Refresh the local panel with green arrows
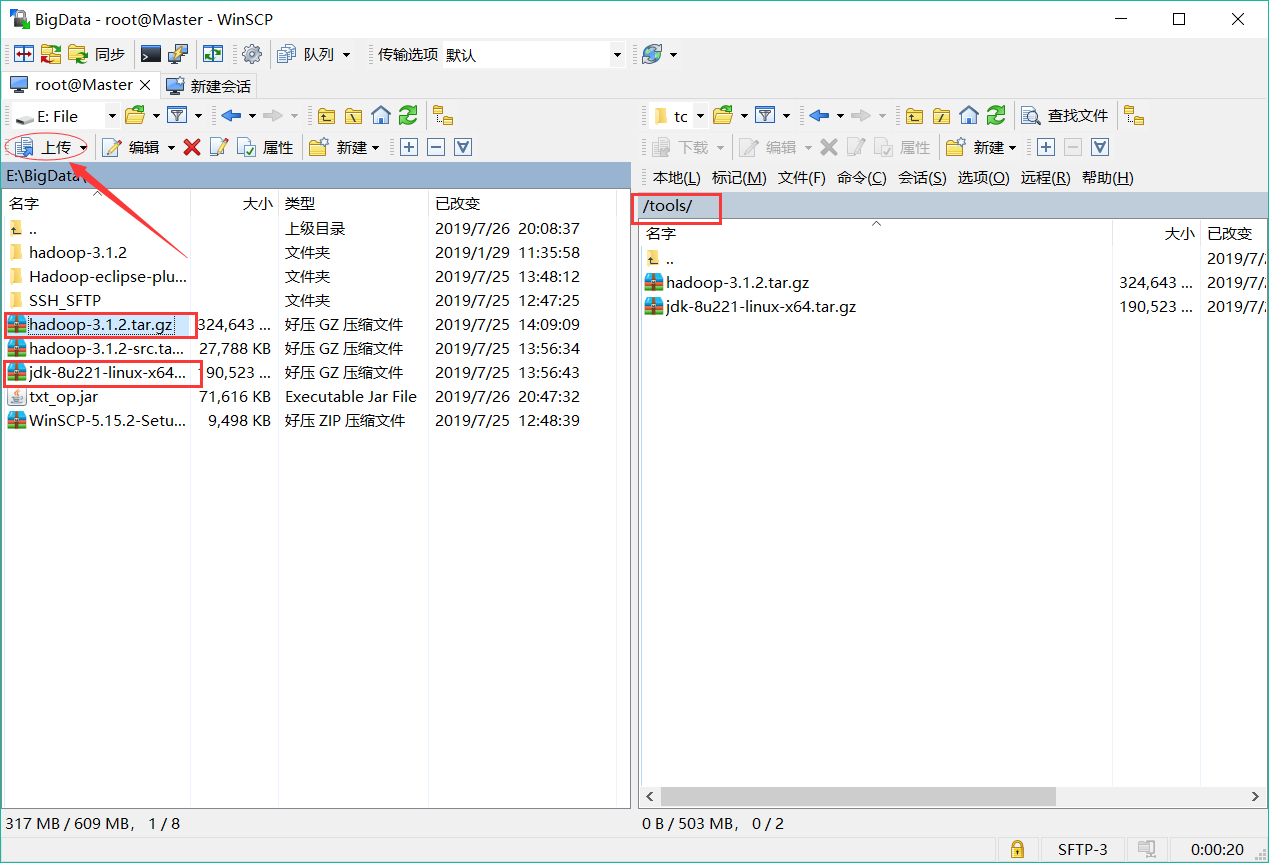1269x863 pixels. 407,116
